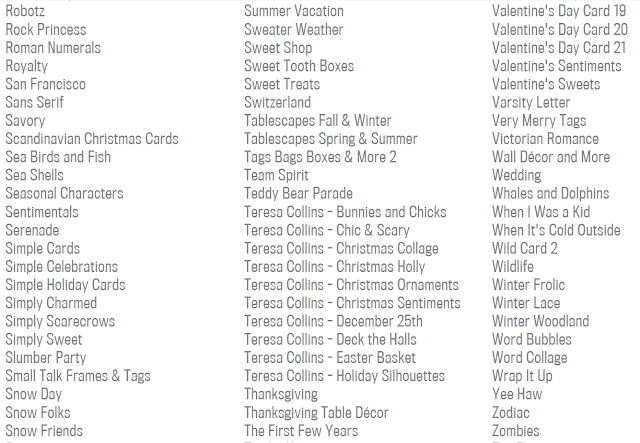Open Tablescapes Spring & Summer
Screen dimensions: 640x443
coord(331,139)
